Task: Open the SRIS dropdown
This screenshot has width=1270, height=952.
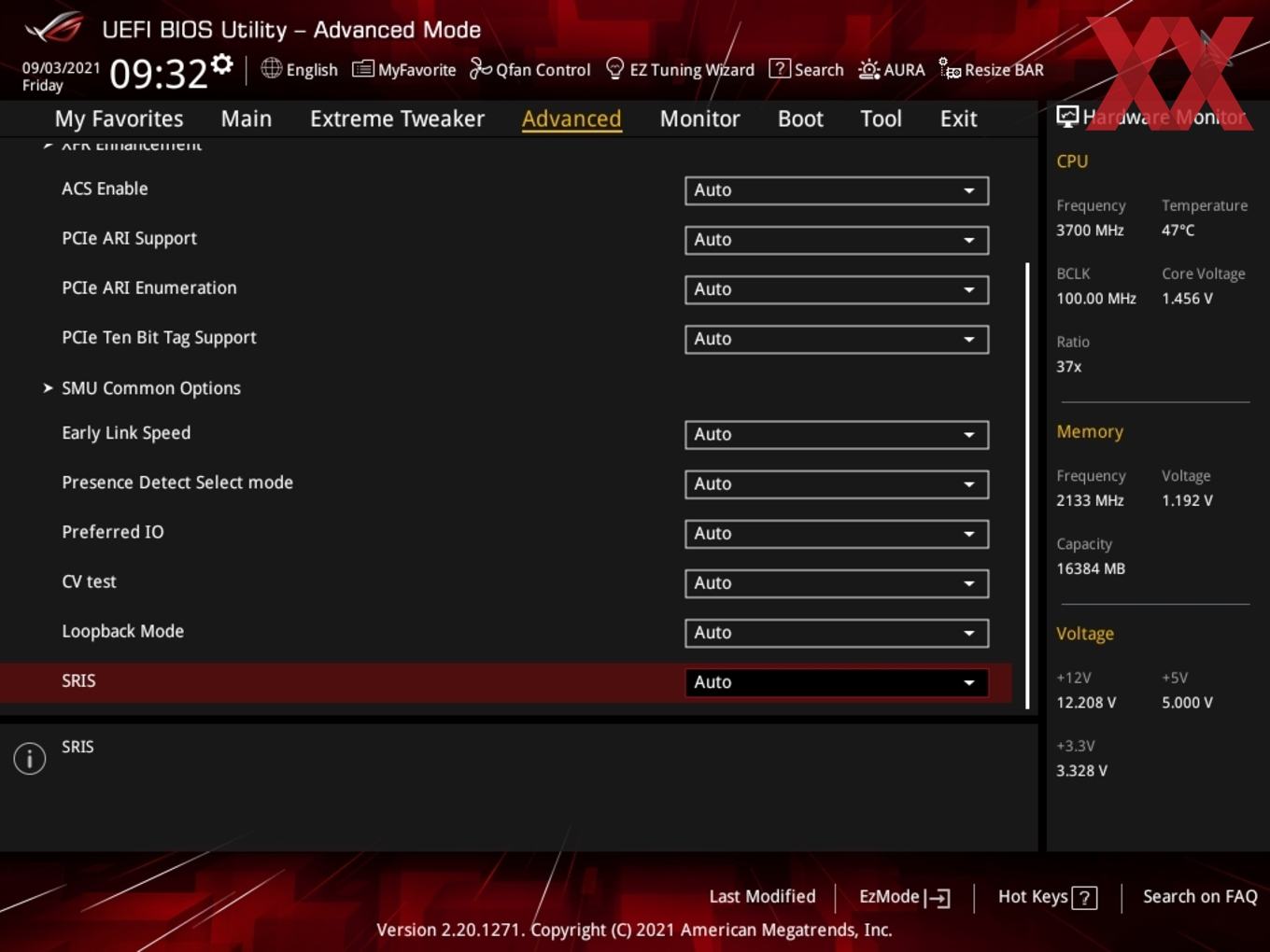Action: (837, 682)
